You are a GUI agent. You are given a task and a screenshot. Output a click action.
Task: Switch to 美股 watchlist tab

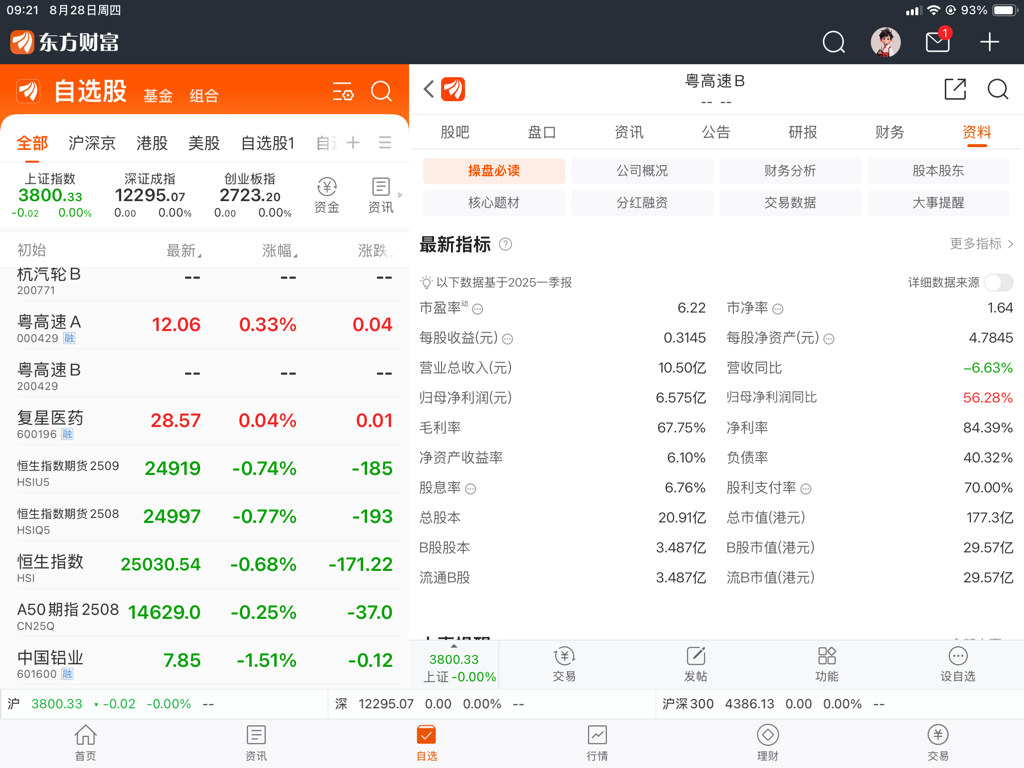204,143
